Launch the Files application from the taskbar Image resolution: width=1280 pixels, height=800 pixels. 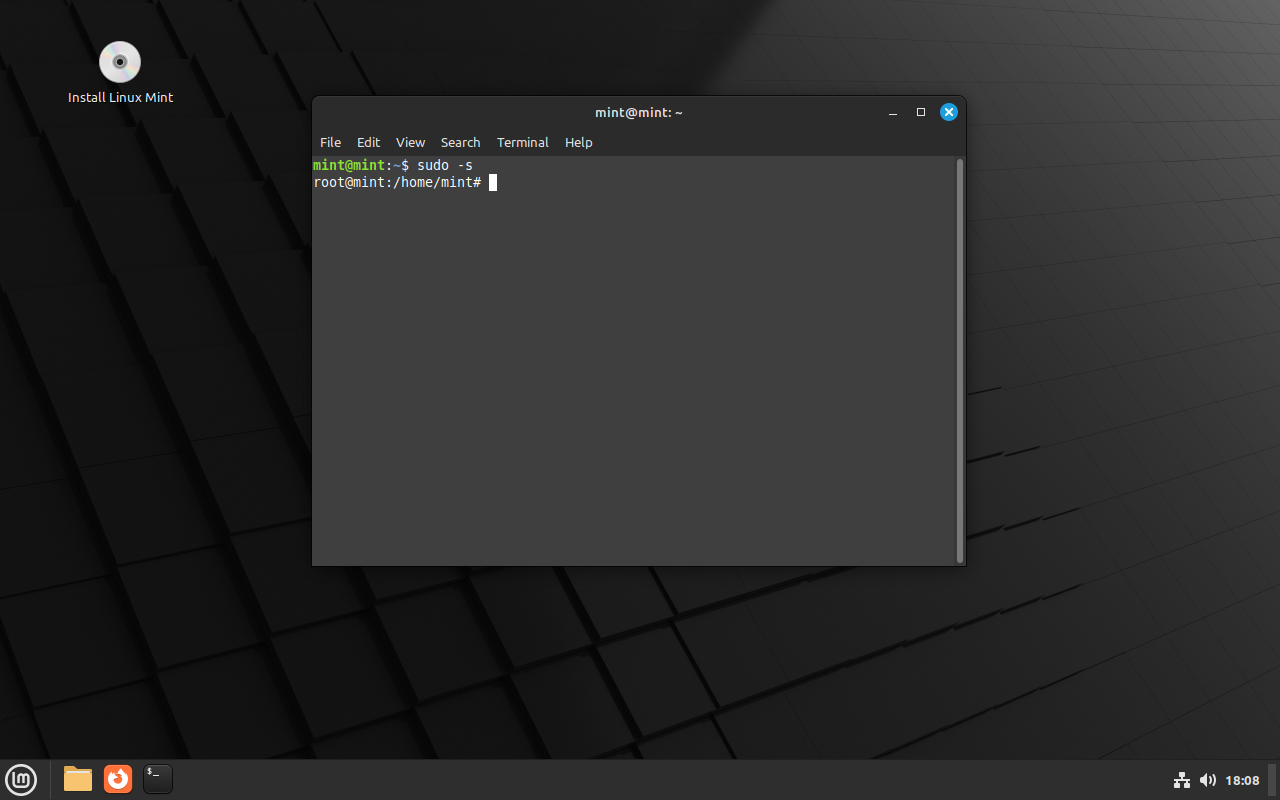coord(77,779)
